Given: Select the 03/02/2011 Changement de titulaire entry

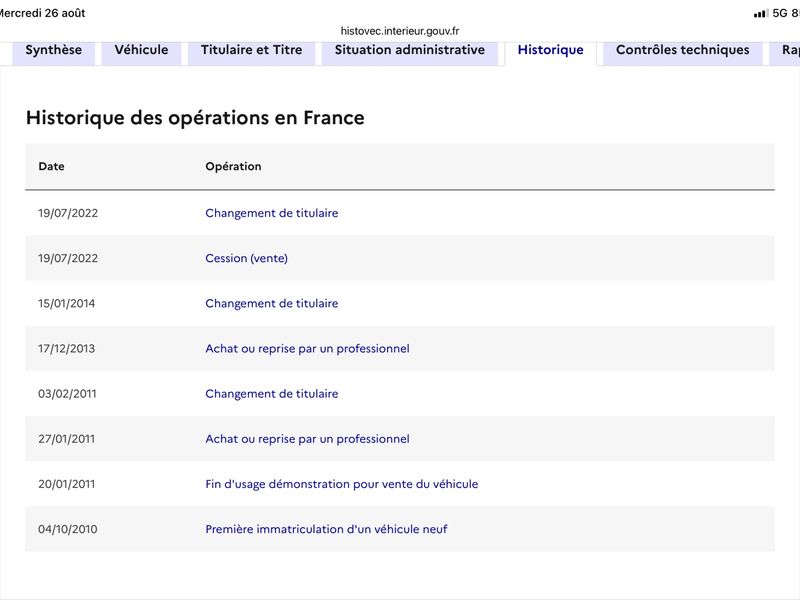Looking at the screenshot, I should tap(271, 394).
